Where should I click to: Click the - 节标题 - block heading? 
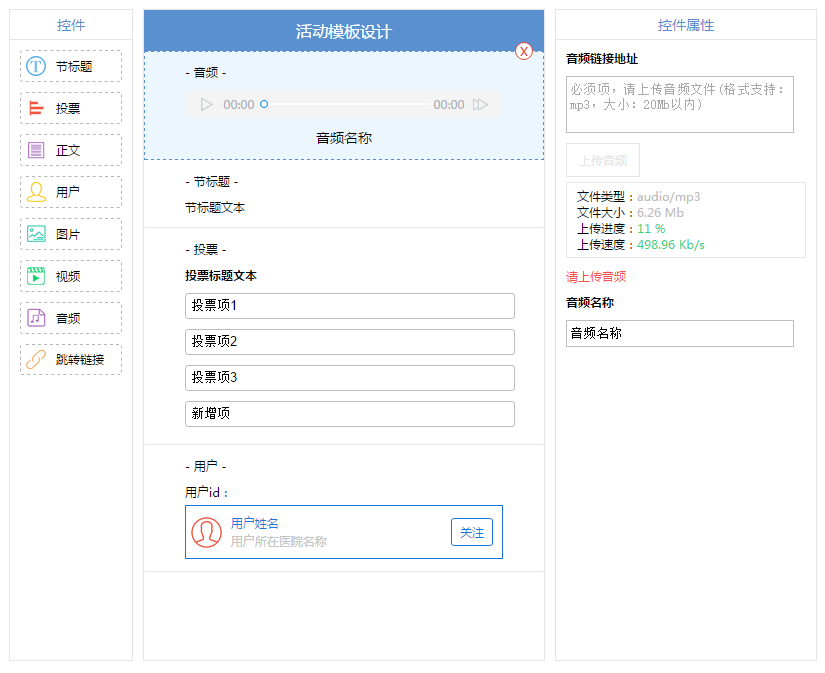pos(212,182)
